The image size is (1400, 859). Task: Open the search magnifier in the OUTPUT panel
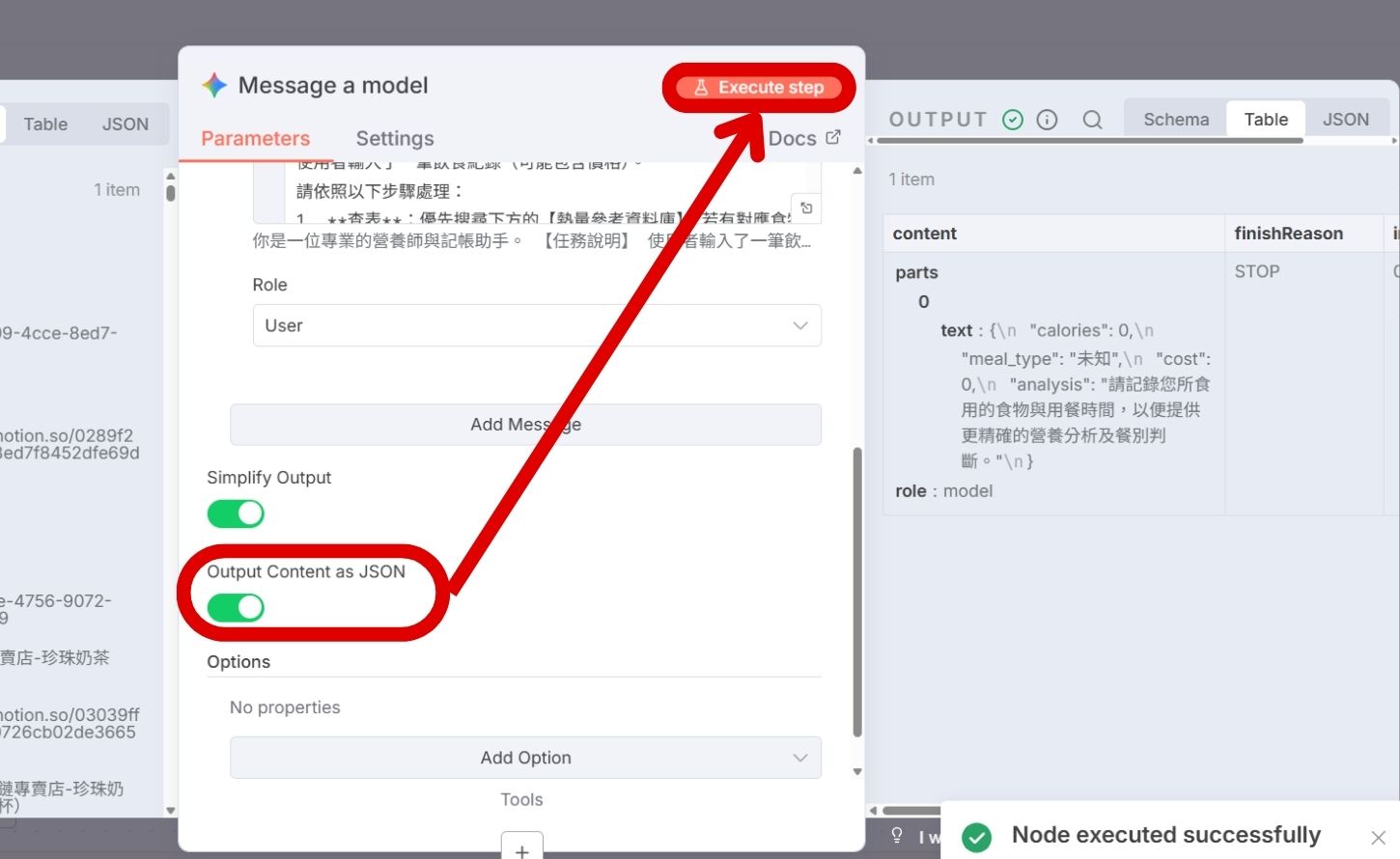tap(1092, 120)
